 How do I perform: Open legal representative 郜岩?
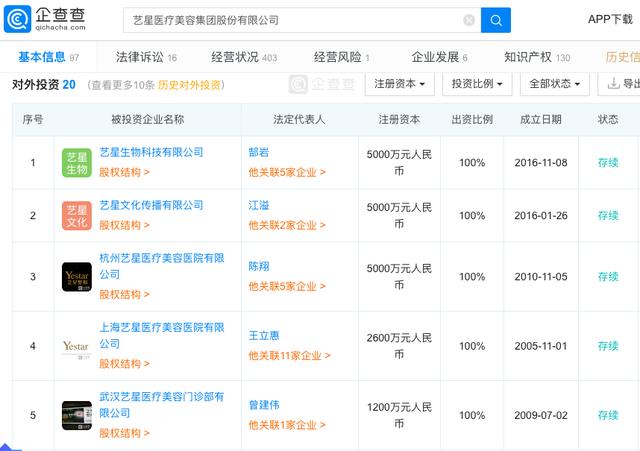(259, 153)
